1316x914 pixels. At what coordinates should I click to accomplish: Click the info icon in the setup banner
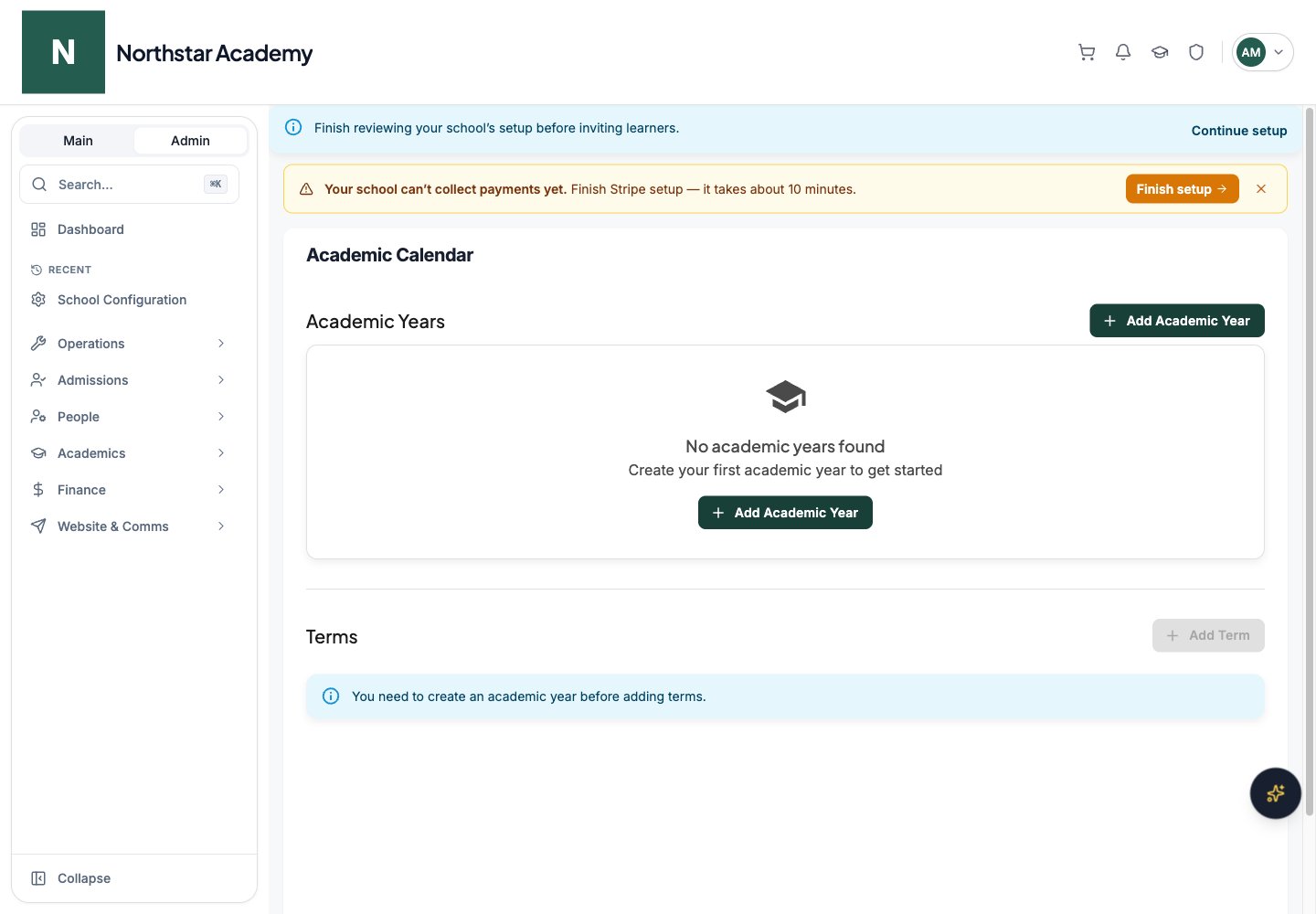(293, 128)
